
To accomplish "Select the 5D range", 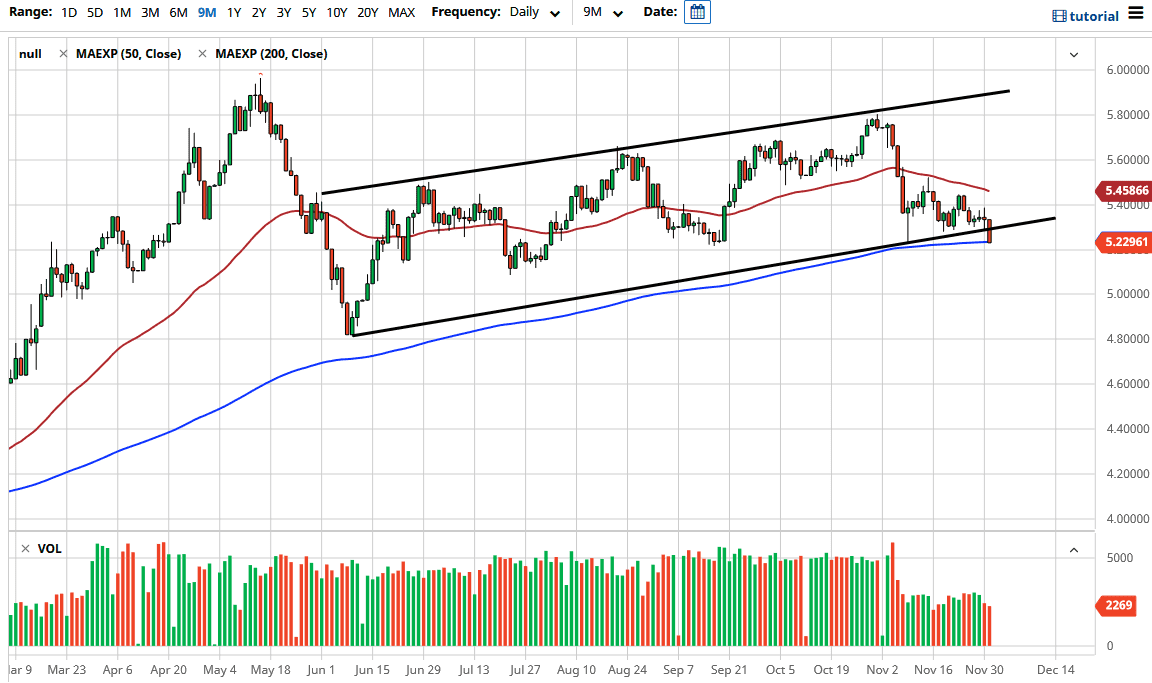I will point(94,13).
